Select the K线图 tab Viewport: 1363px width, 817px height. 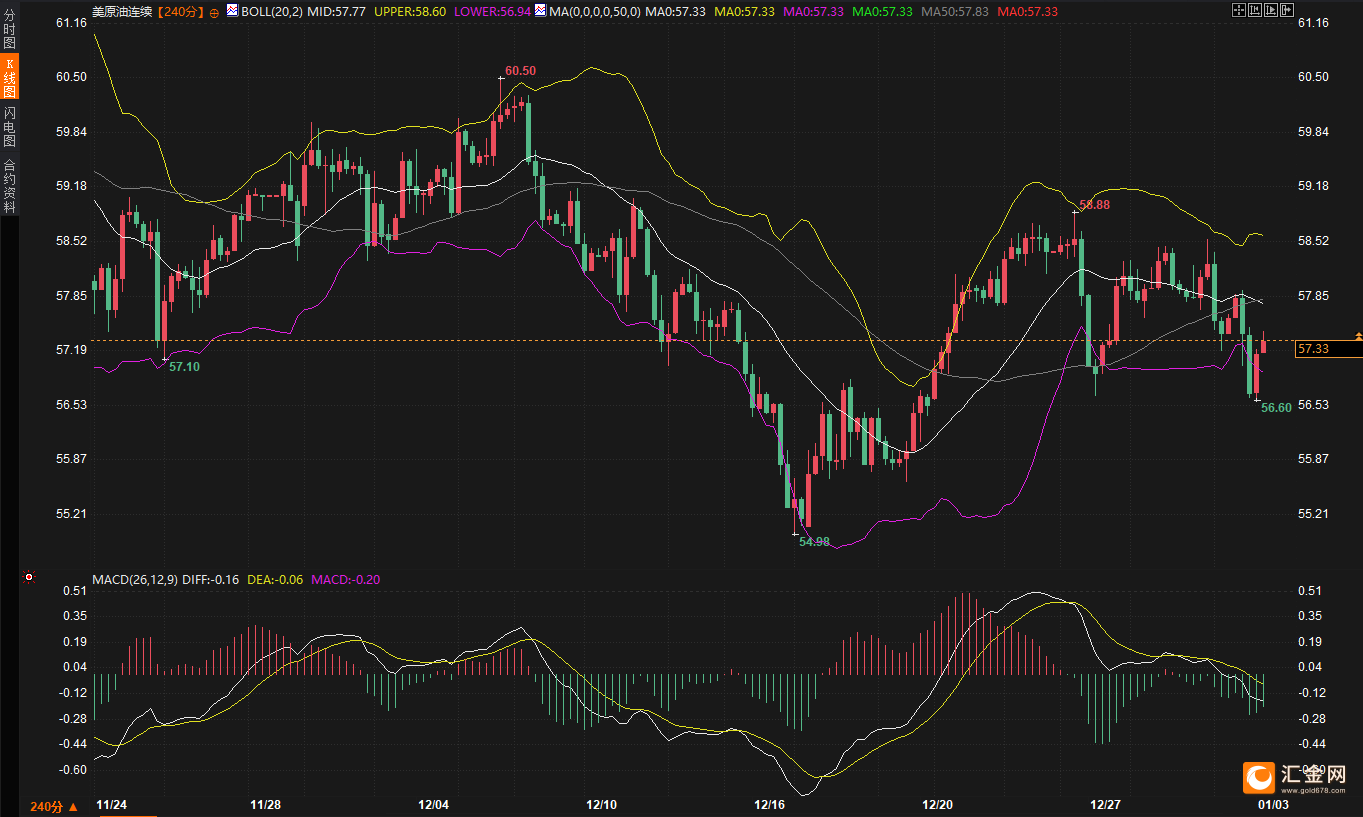tap(10, 77)
